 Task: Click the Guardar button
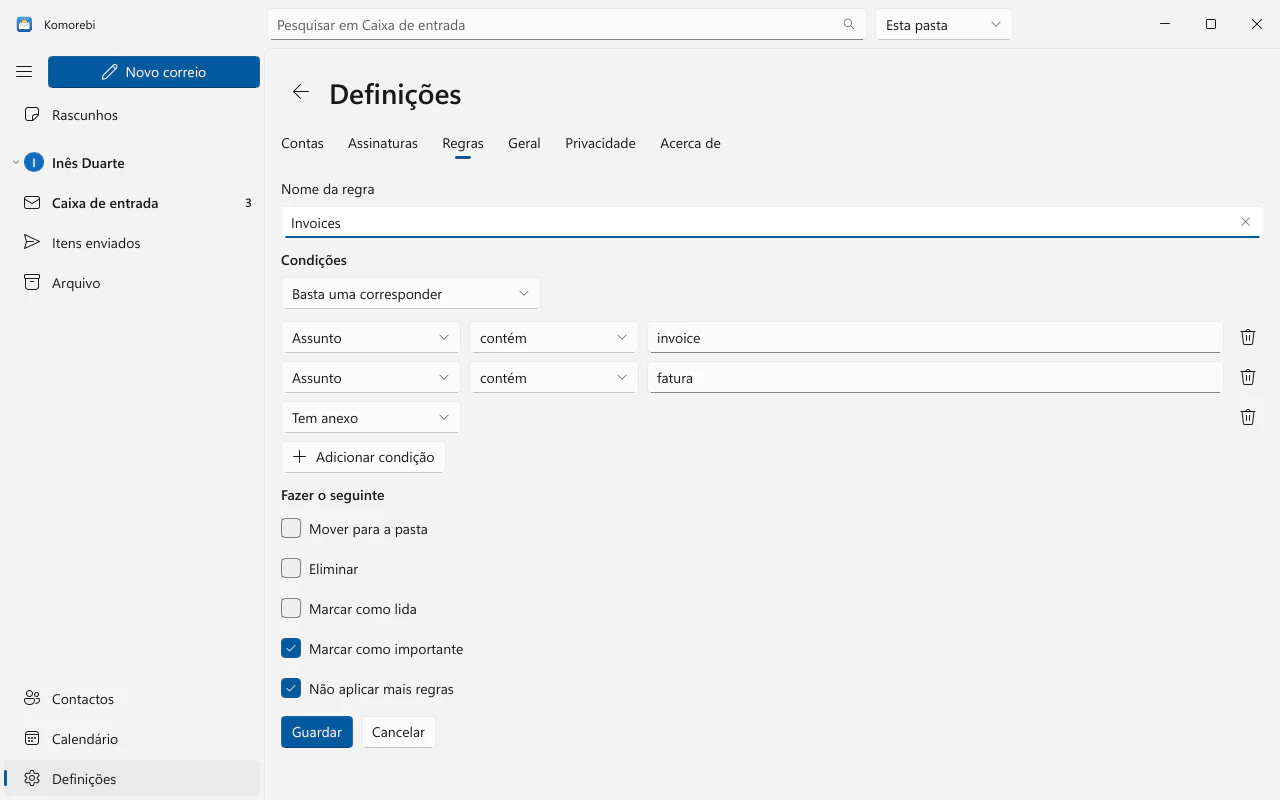(317, 732)
